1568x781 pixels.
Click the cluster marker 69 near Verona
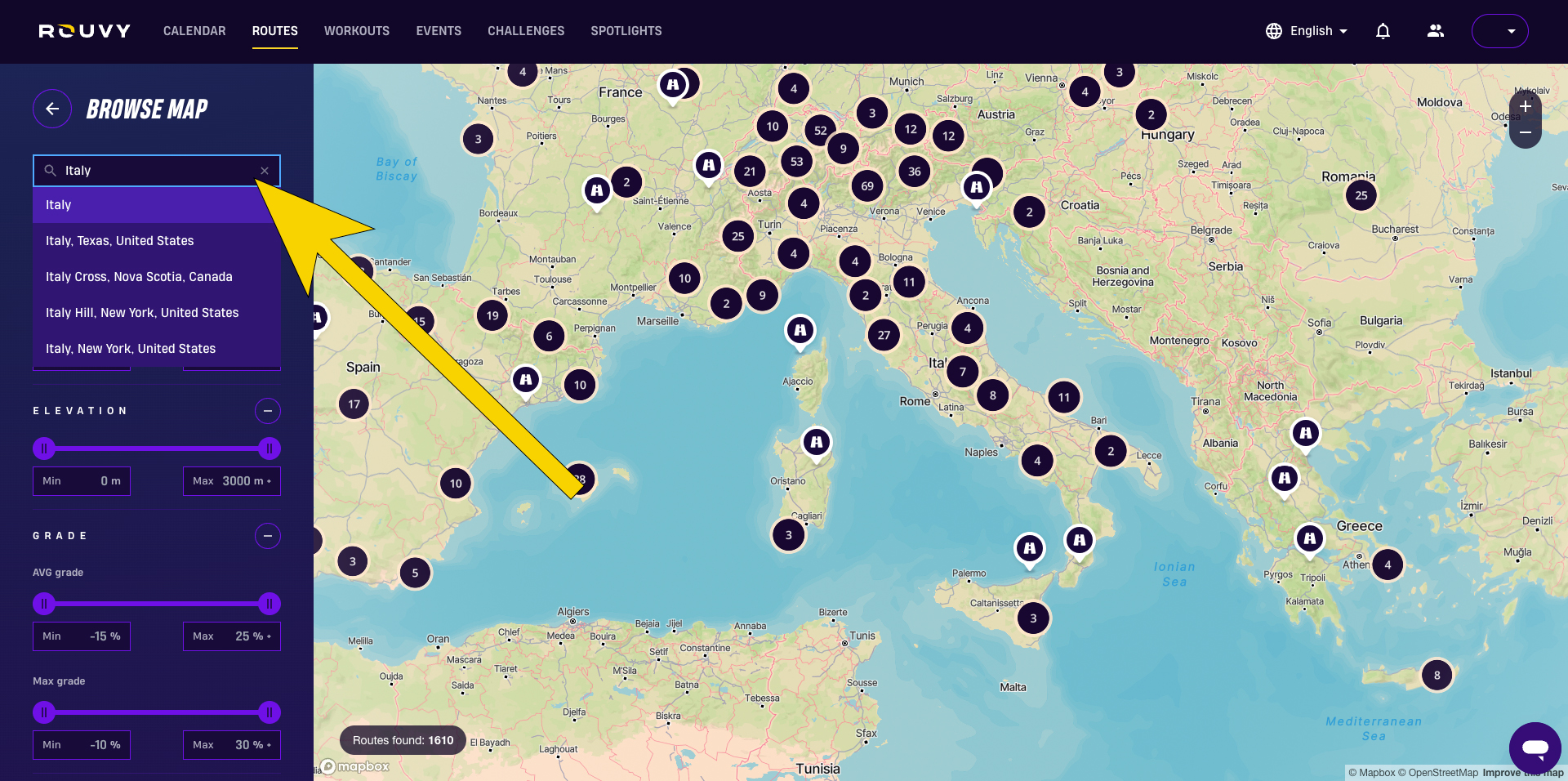(867, 186)
